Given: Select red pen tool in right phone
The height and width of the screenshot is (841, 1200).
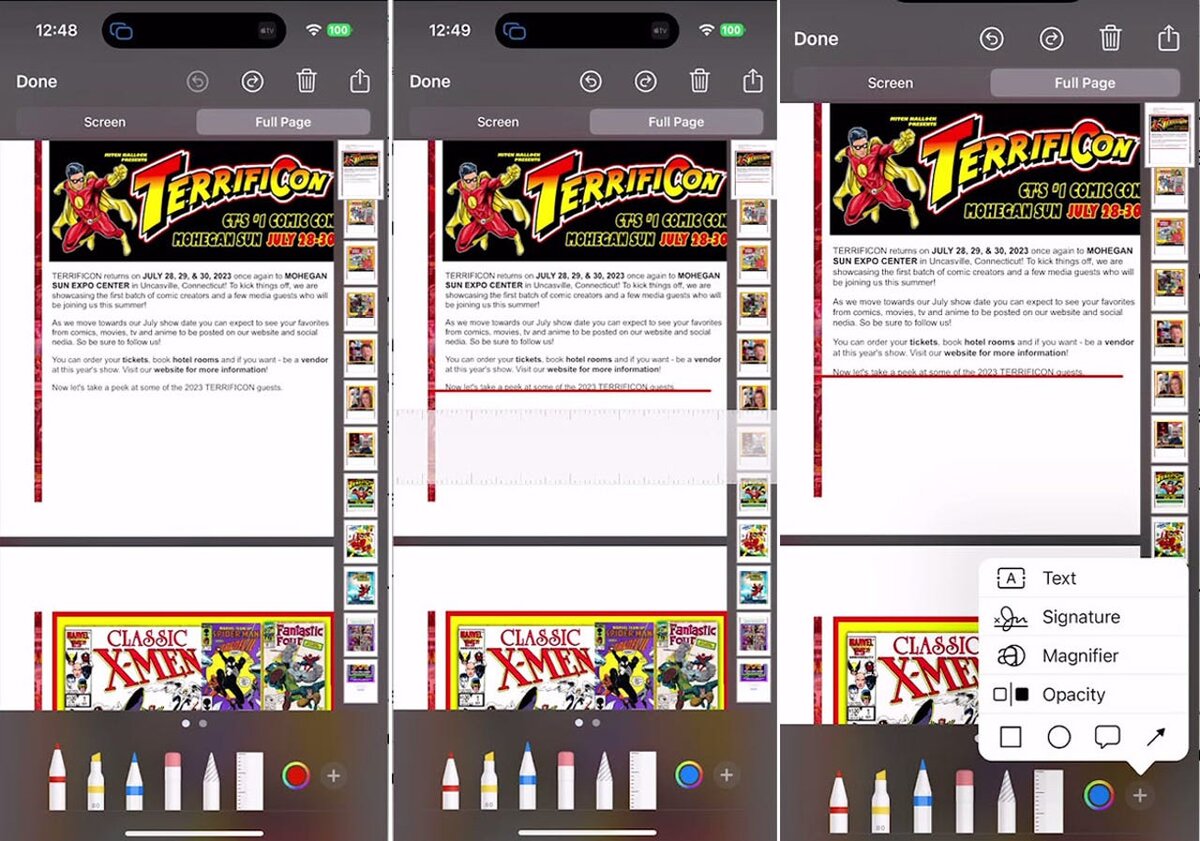Looking at the screenshot, I should click(838, 800).
